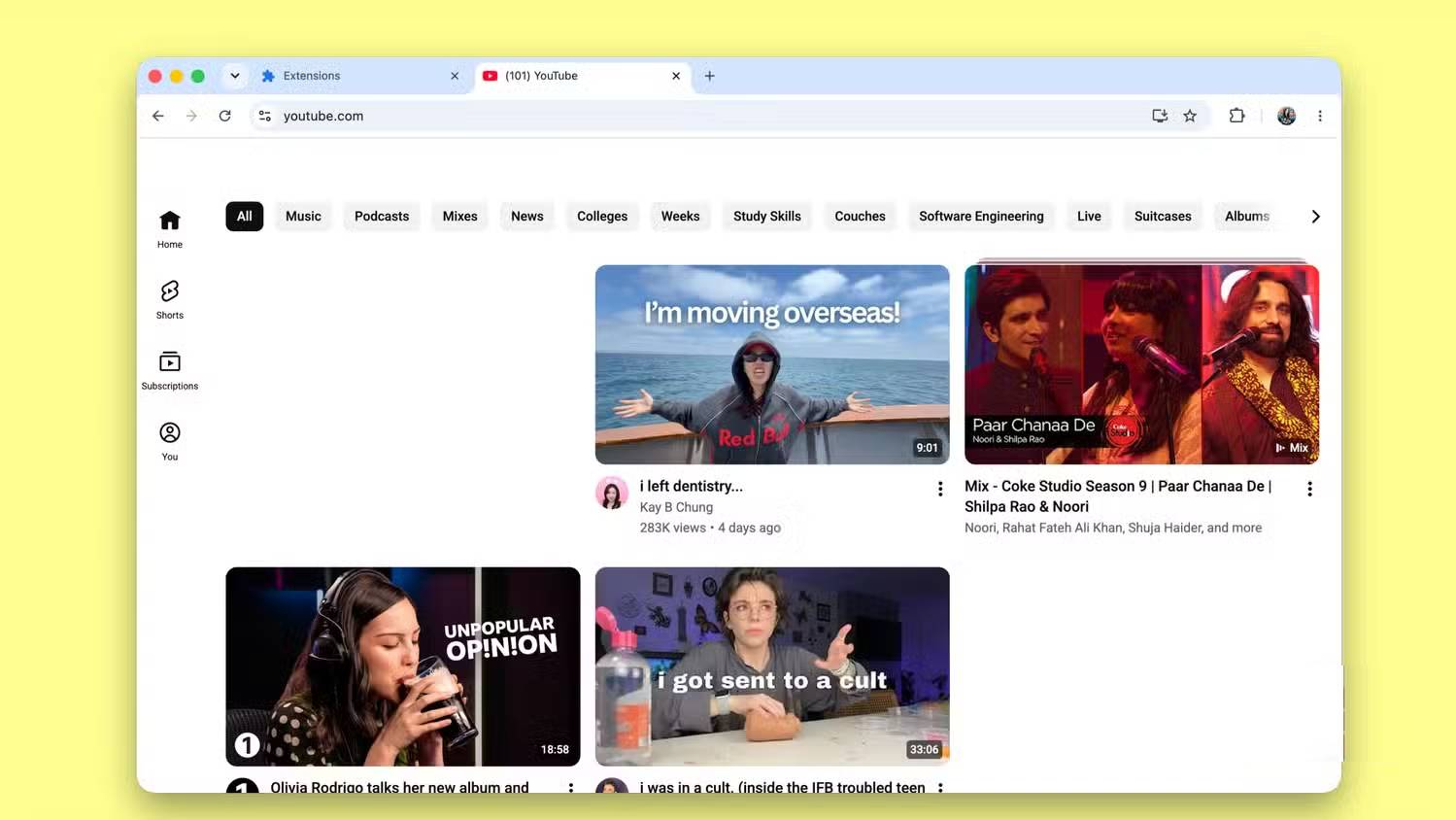Go back with the browser back arrow

coord(158,116)
